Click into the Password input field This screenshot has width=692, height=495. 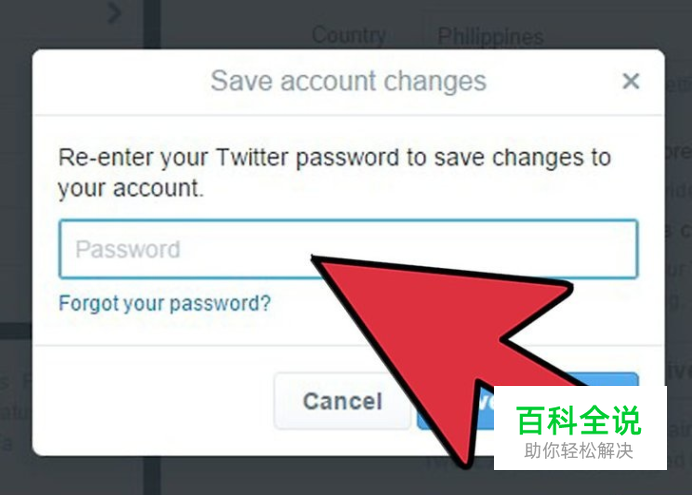point(348,249)
